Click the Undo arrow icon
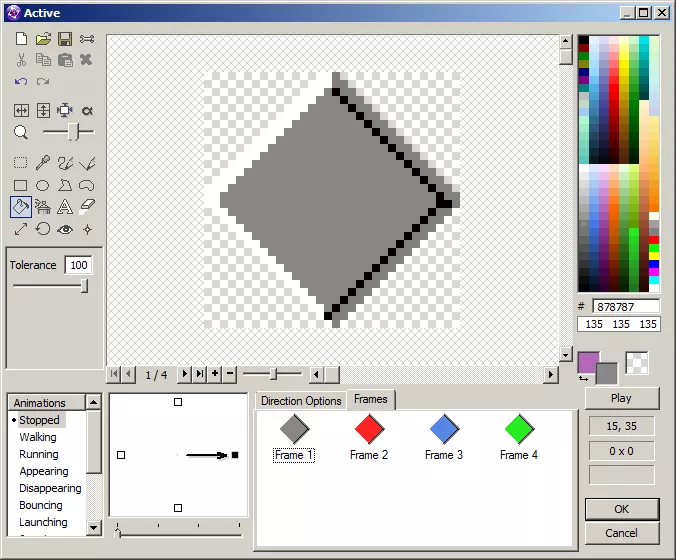This screenshot has width=676, height=560. 21,81
